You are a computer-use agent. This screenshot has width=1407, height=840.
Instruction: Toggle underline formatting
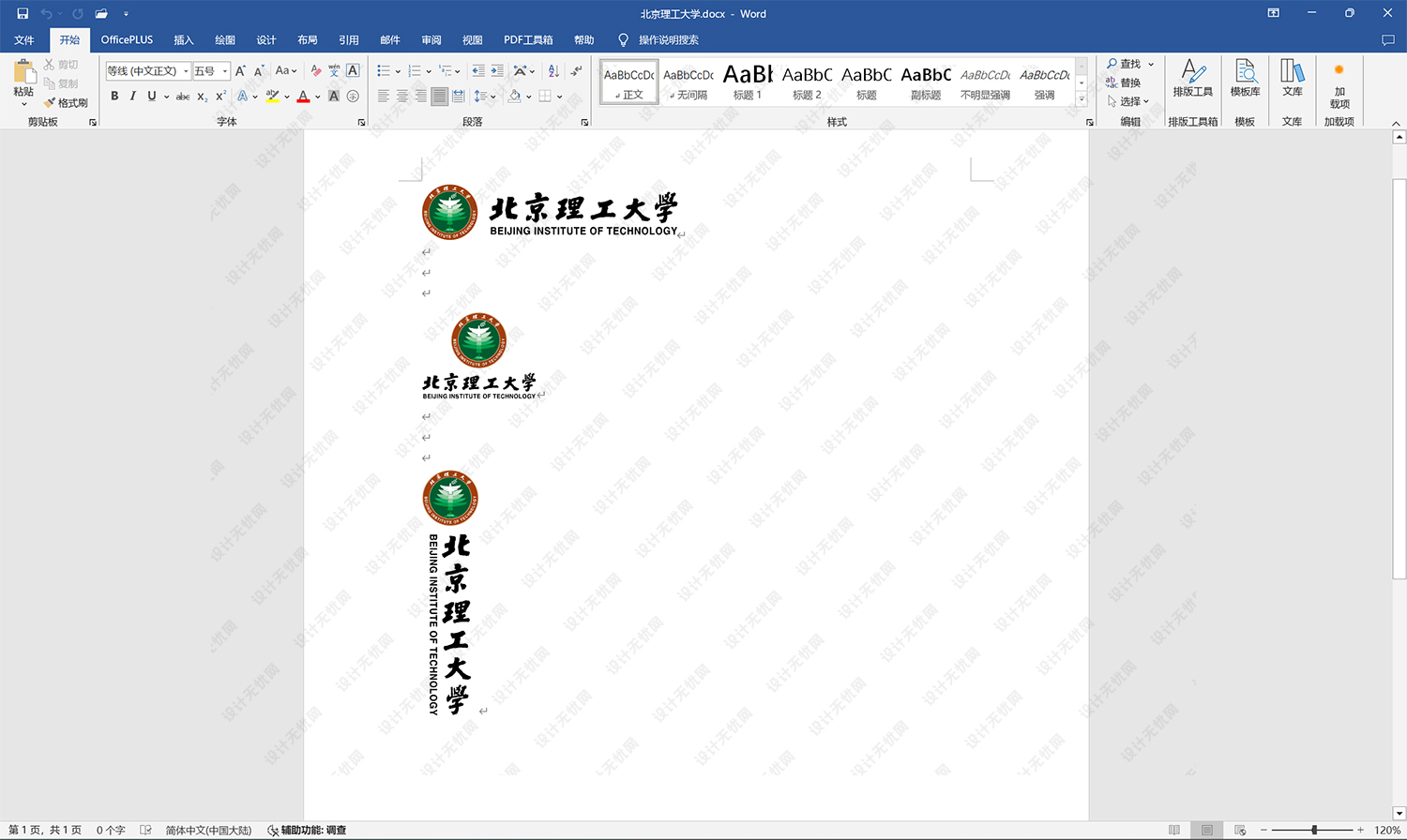(x=152, y=97)
